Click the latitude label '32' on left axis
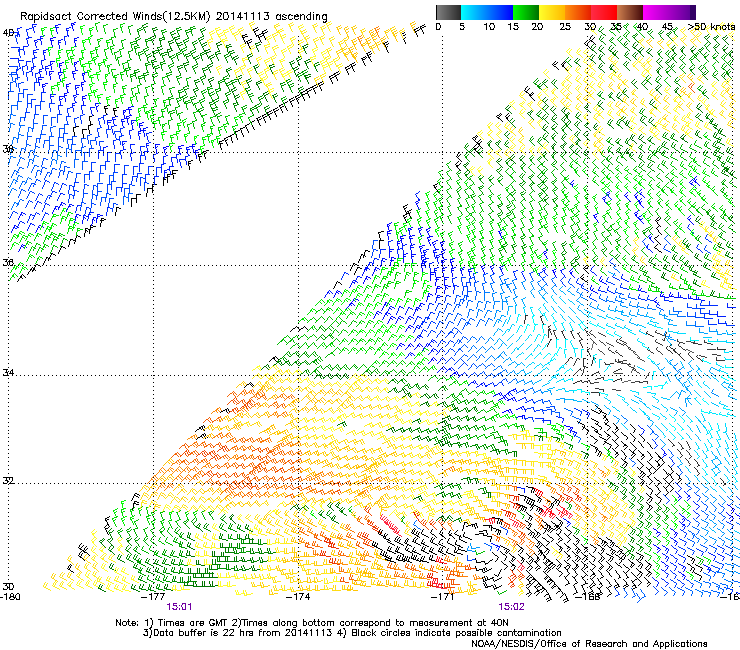The image size is (740, 650). coord(8,481)
